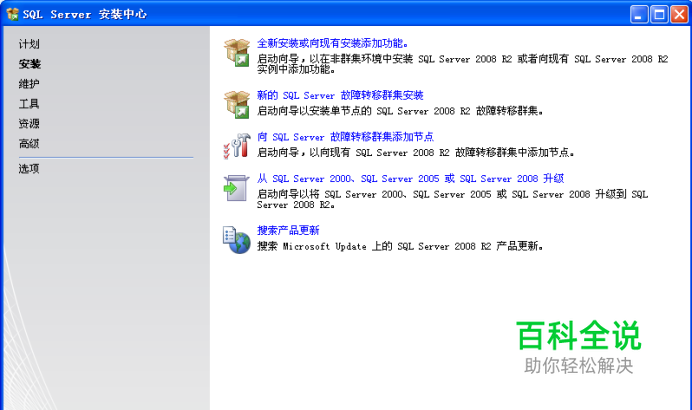The image size is (692, 410).
Task: Click the SQL Server 安装中心 window title
Action: [x=85, y=14]
